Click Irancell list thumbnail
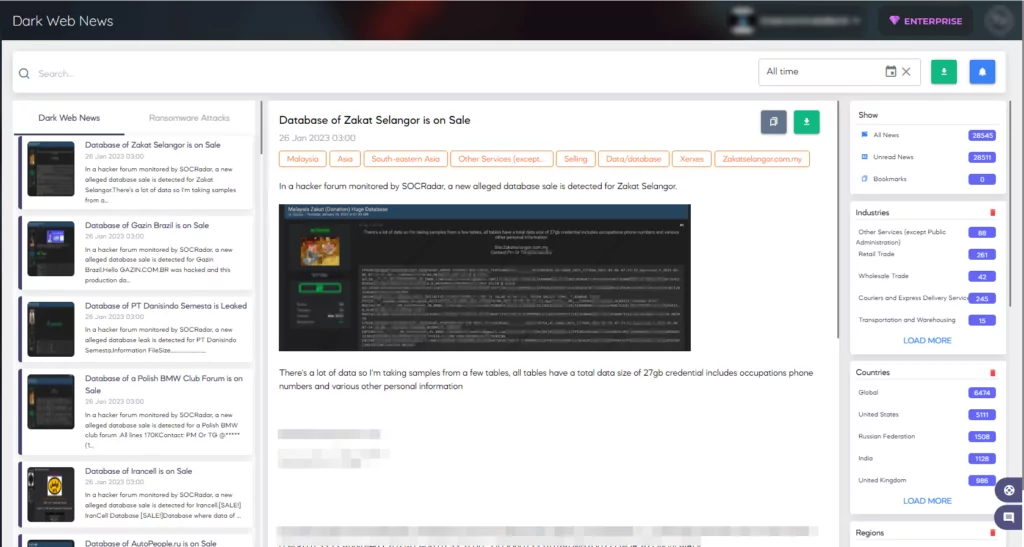 pyautogui.click(x=51, y=494)
